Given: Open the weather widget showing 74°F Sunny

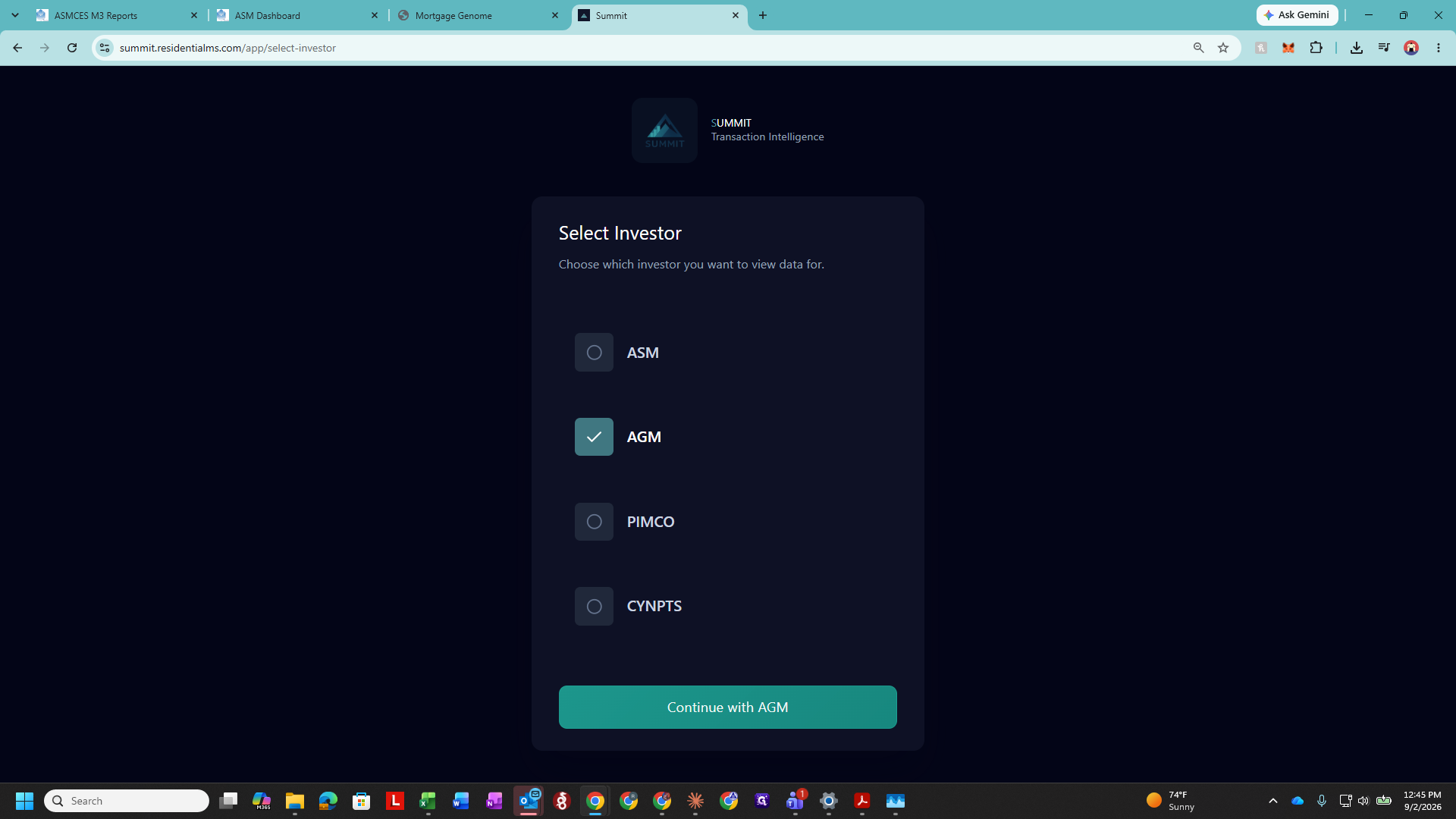Looking at the screenshot, I should [x=1171, y=801].
